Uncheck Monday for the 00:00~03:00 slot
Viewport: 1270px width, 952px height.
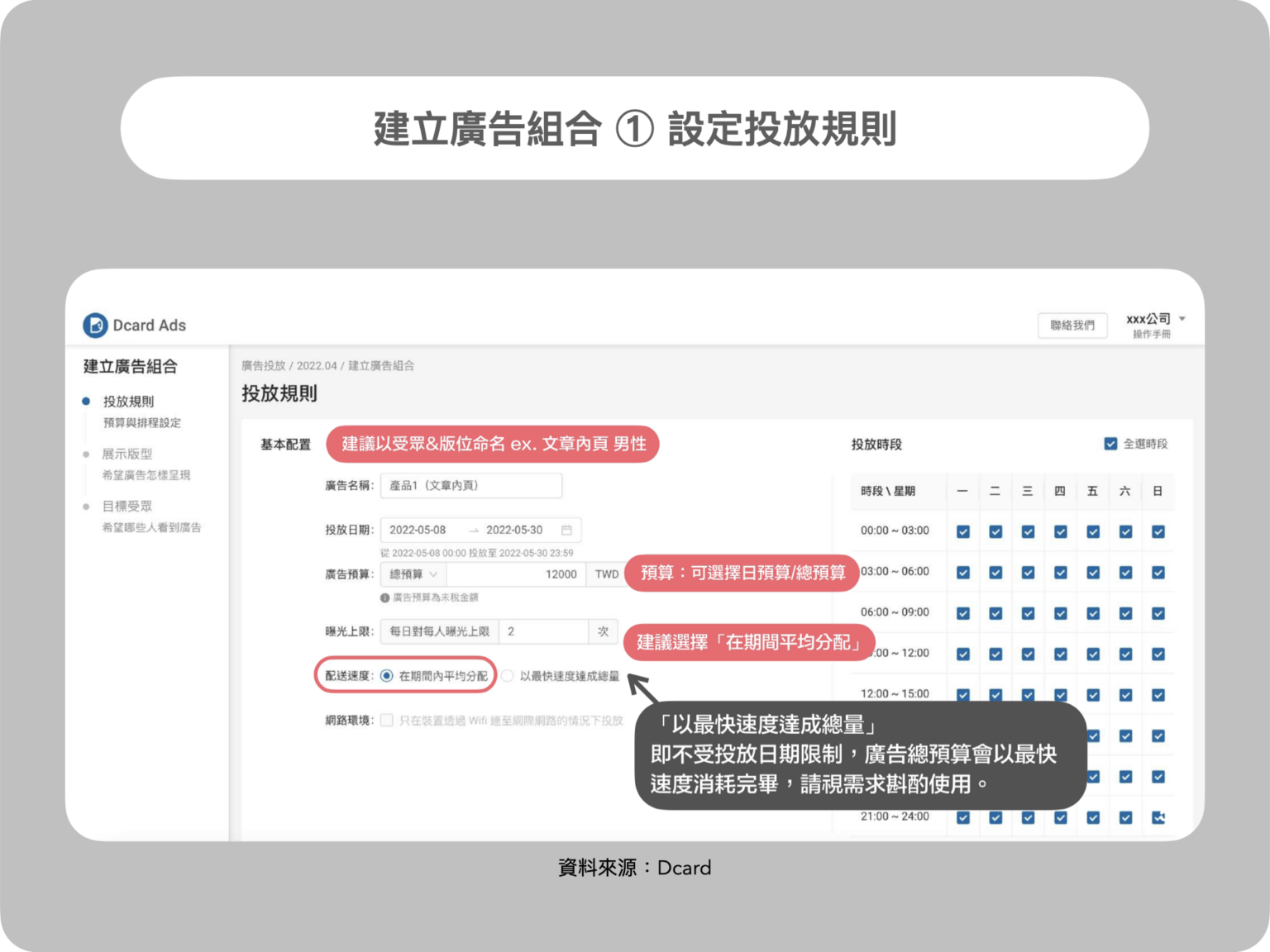coord(962,531)
